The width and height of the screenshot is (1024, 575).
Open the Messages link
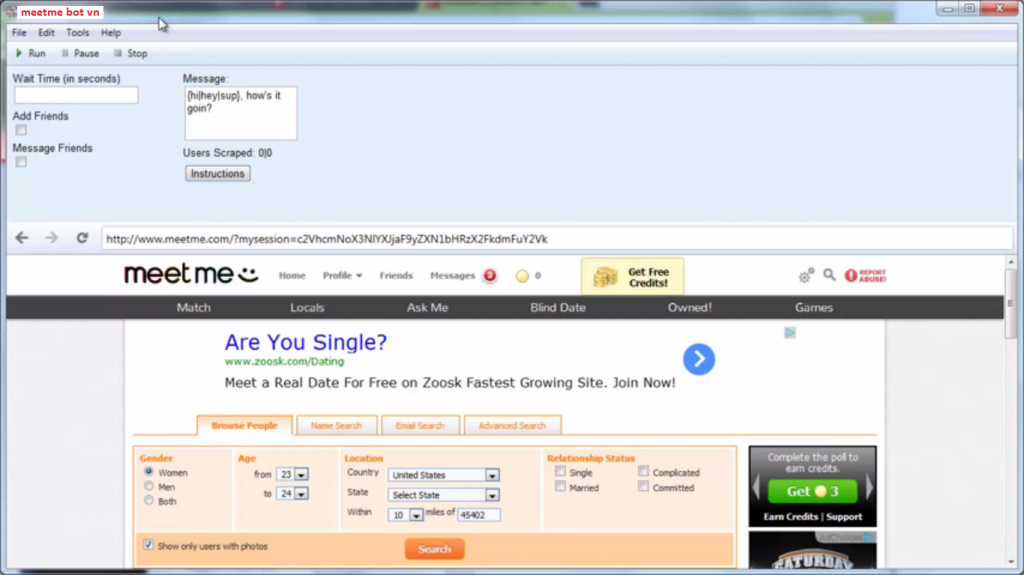[452, 276]
